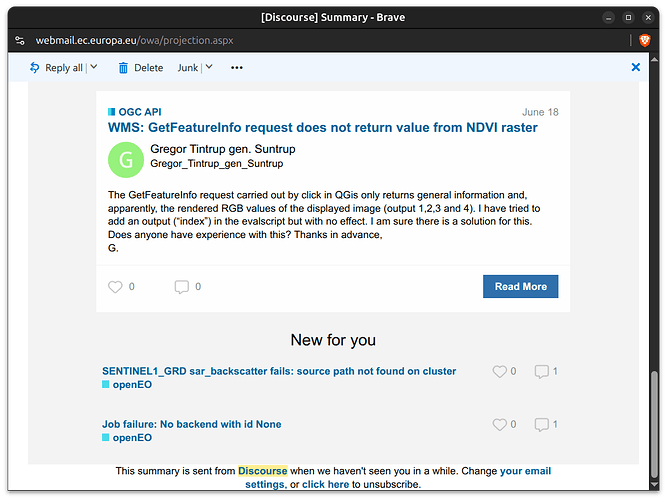Expand the Junk dropdown chevron

click(x=209, y=67)
